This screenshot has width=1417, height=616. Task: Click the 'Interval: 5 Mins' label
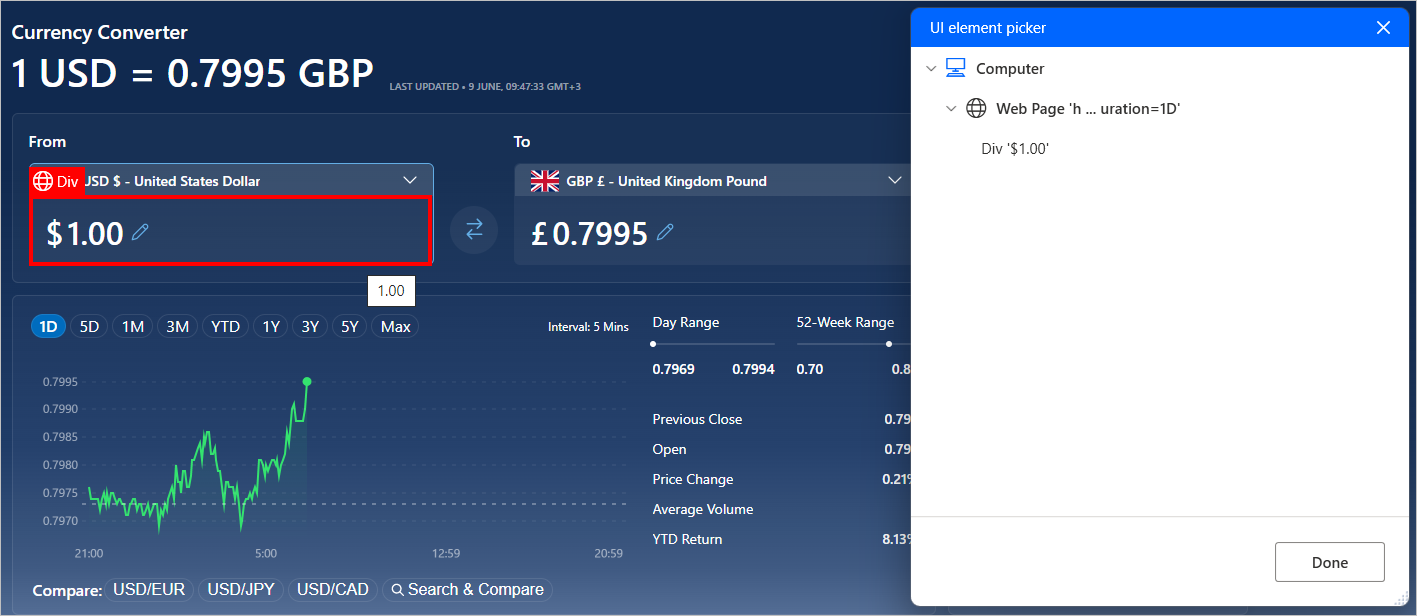tap(588, 327)
